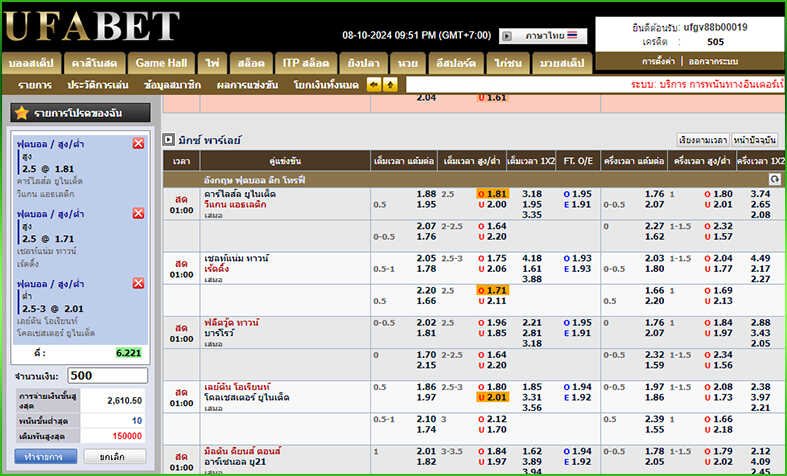Select highlighted over odds 1.81 for Carlisle match
The image size is (787, 476).
(x=492, y=194)
